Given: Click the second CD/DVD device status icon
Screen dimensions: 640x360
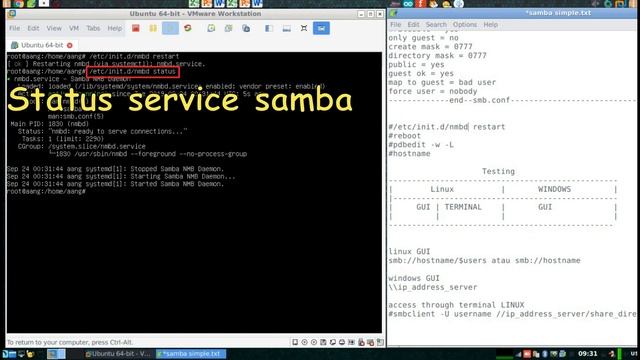Looking at the screenshot, I should click(314, 342).
